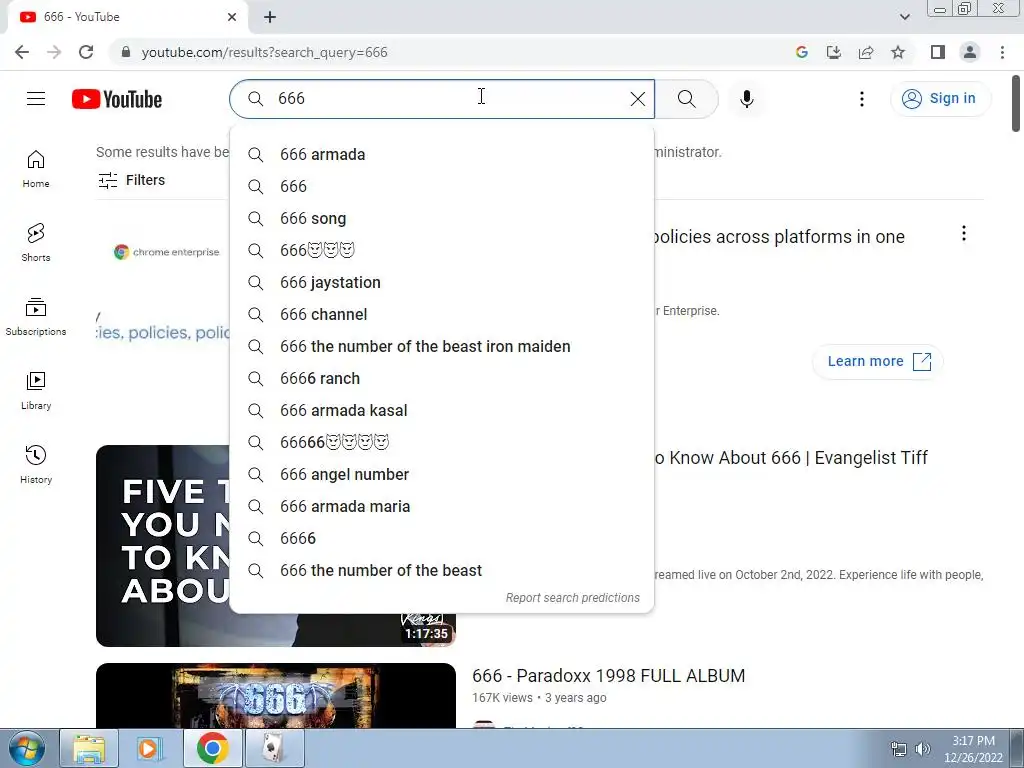Bookmark this tab with star

click(x=898, y=52)
